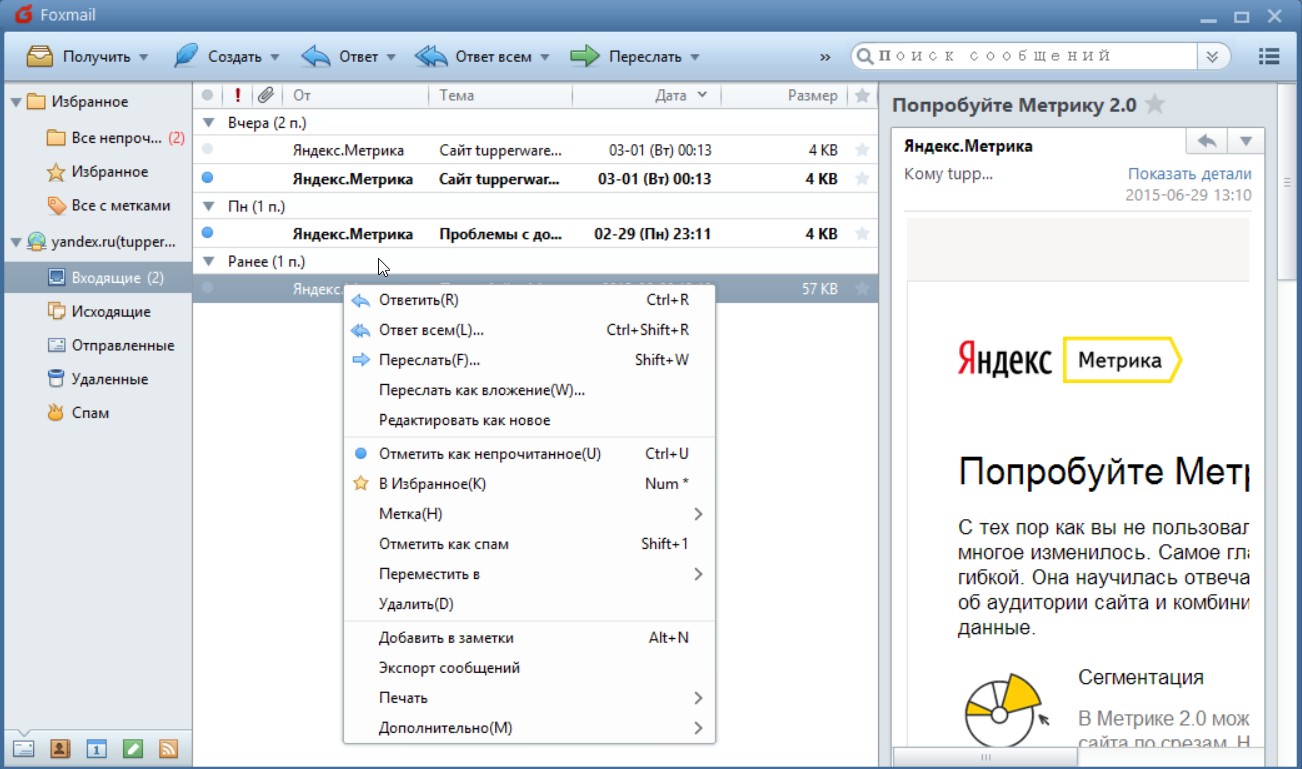The width and height of the screenshot is (1302, 769).
Task: Click the Переслать green arrow icon
Action: point(585,56)
